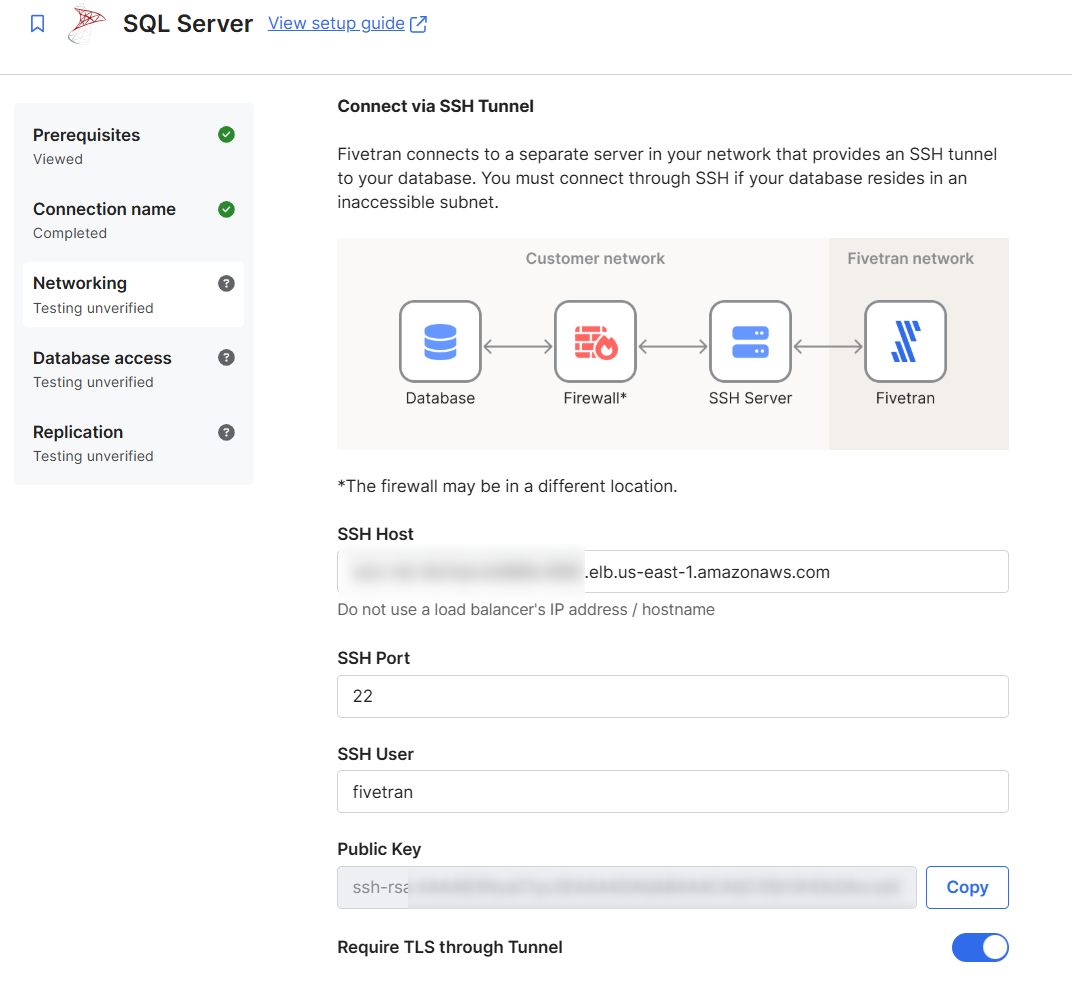Click the load balancer warning hint text
Screen dimensions: 1072x983
(x=526, y=609)
